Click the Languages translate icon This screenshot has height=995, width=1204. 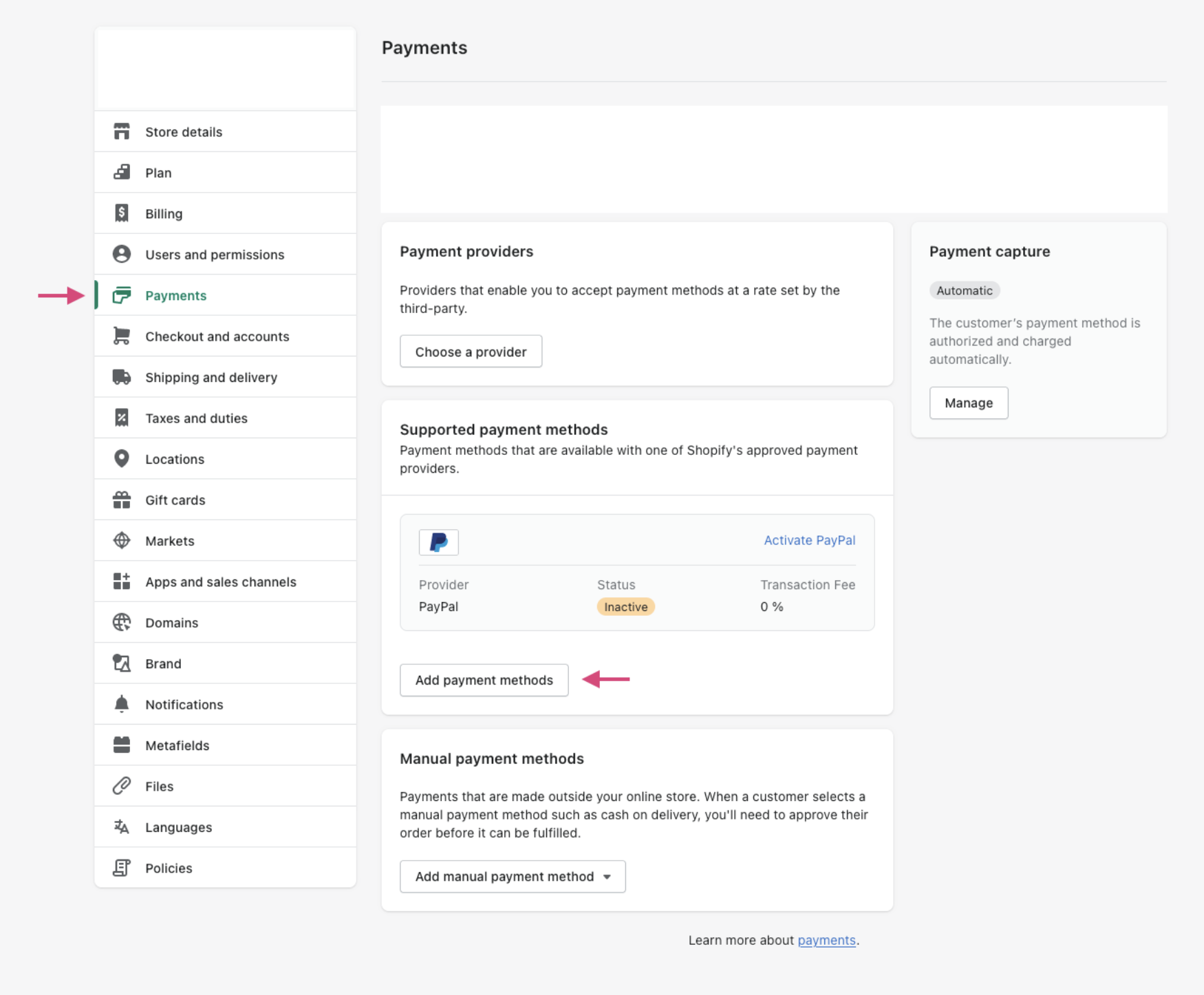[x=122, y=826]
